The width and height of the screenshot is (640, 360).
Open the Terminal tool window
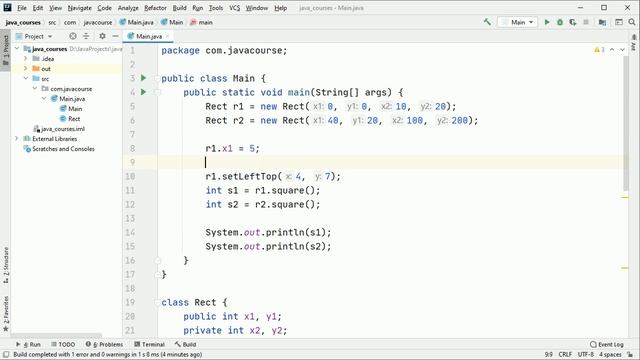pos(149,344)
